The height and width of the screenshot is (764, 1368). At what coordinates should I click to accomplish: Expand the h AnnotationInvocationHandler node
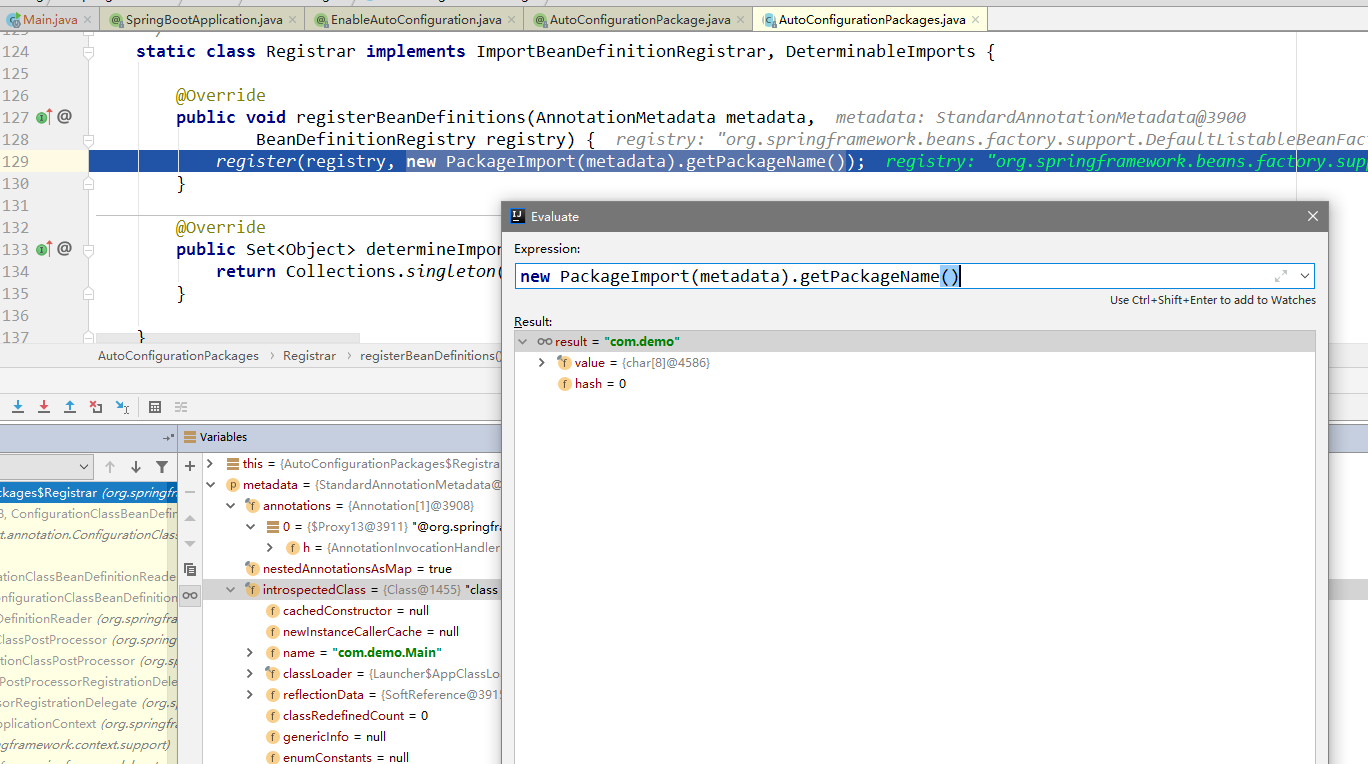270,548
